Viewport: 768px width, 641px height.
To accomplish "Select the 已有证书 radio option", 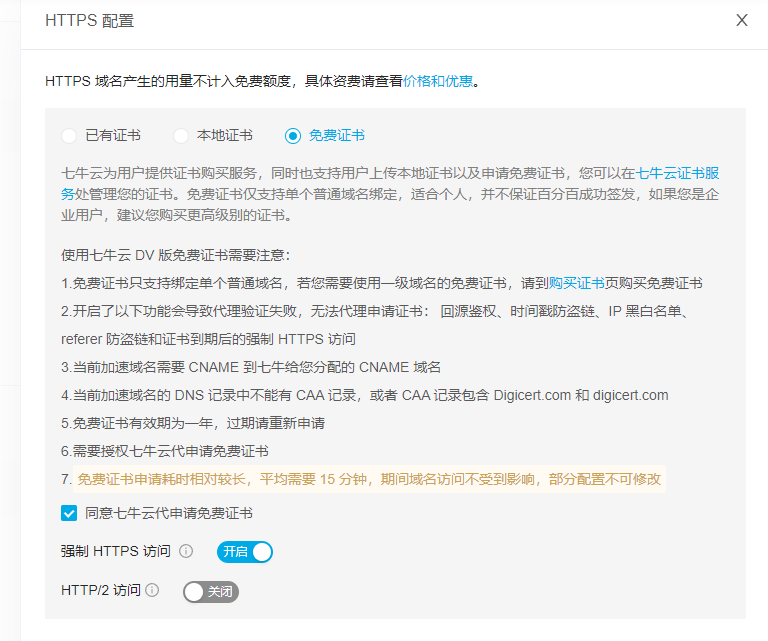I will pos(69,136).
